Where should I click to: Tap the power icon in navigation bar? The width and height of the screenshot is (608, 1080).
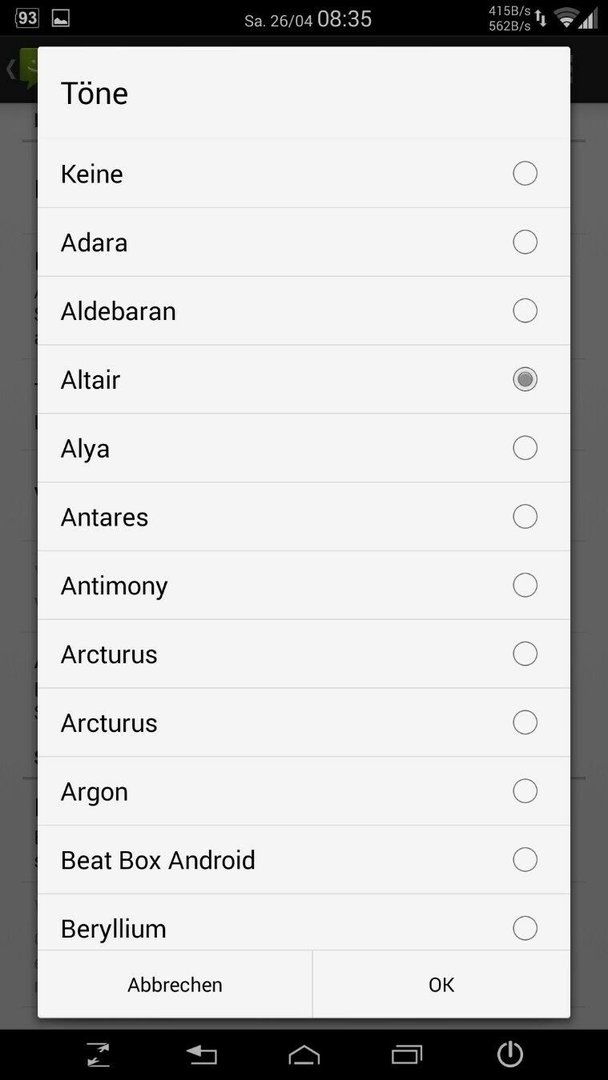click(510, 1054)
